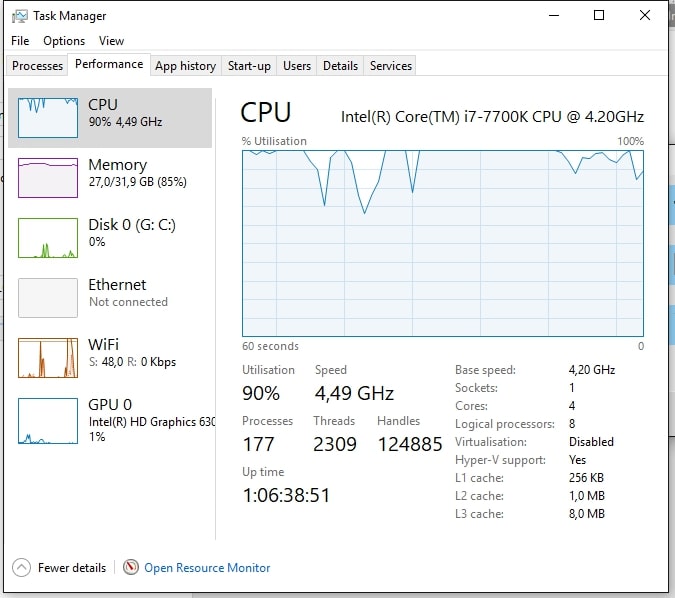Open the Options menu
Screen dimensions: 675x598
tap(64, 41)
